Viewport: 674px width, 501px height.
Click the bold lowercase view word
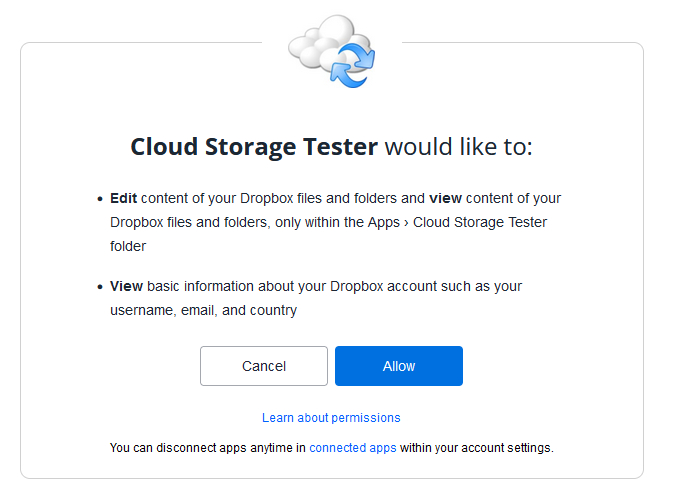tap(445, 198)
